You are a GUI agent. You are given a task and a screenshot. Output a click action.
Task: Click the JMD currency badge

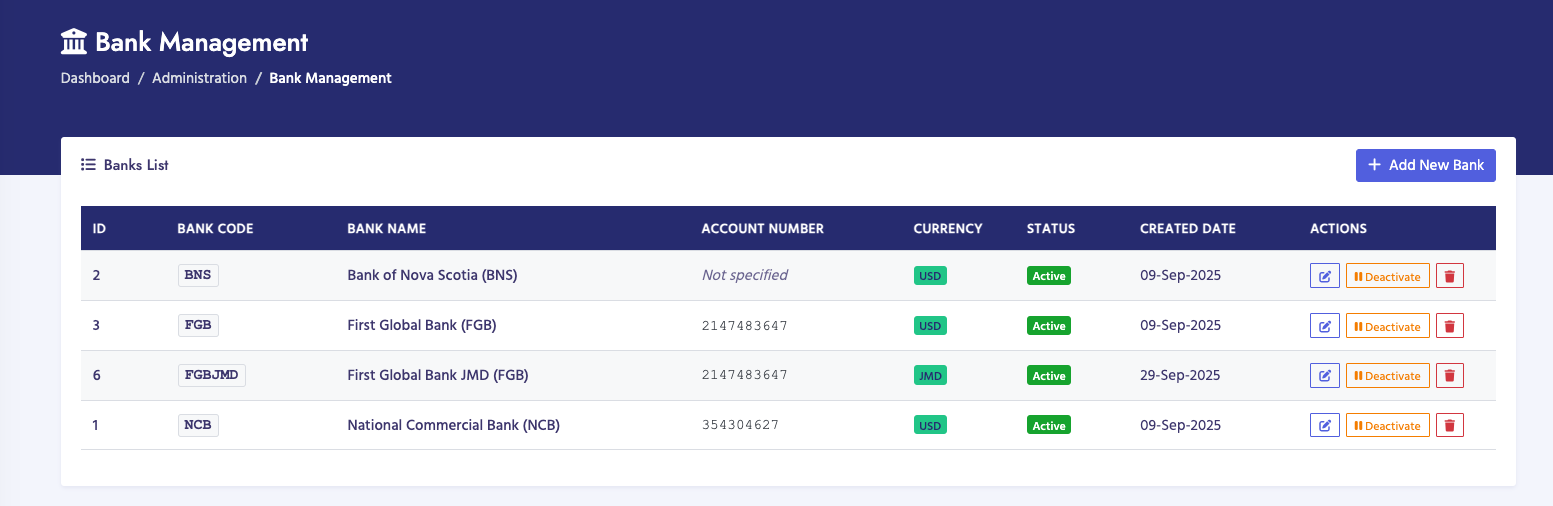930,376
